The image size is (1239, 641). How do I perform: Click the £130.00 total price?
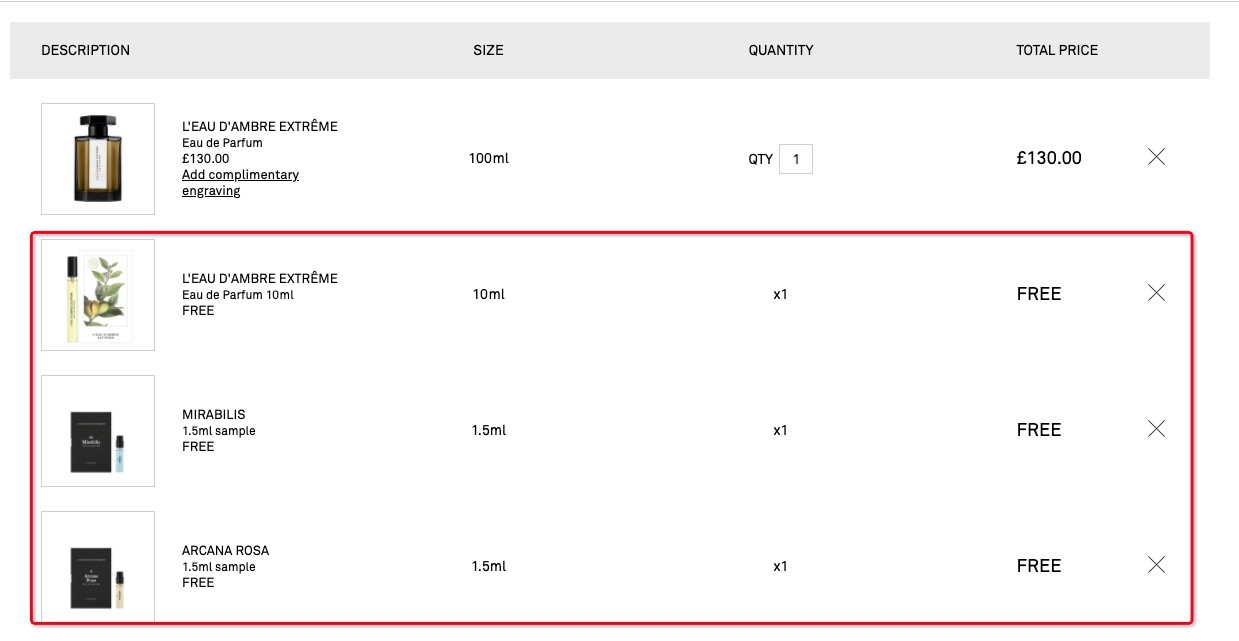(1049, 158)
